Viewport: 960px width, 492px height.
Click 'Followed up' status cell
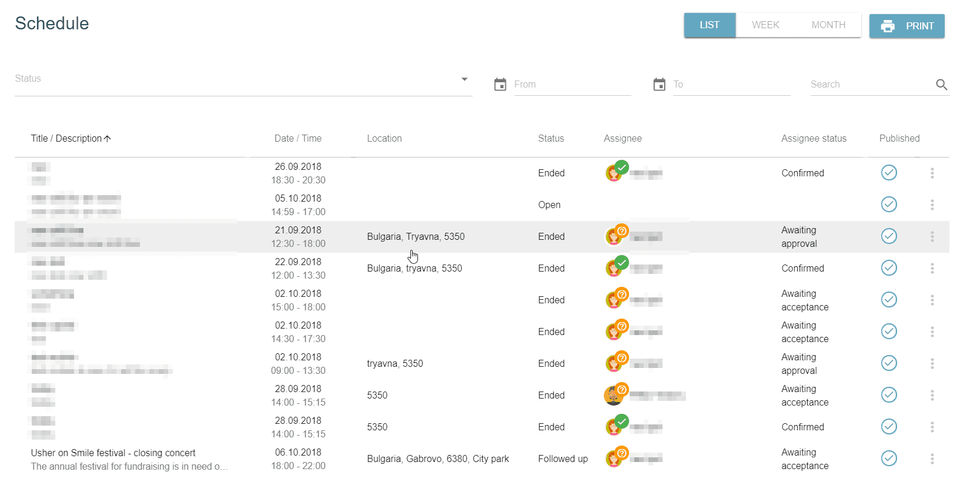(x=563, y=459)
